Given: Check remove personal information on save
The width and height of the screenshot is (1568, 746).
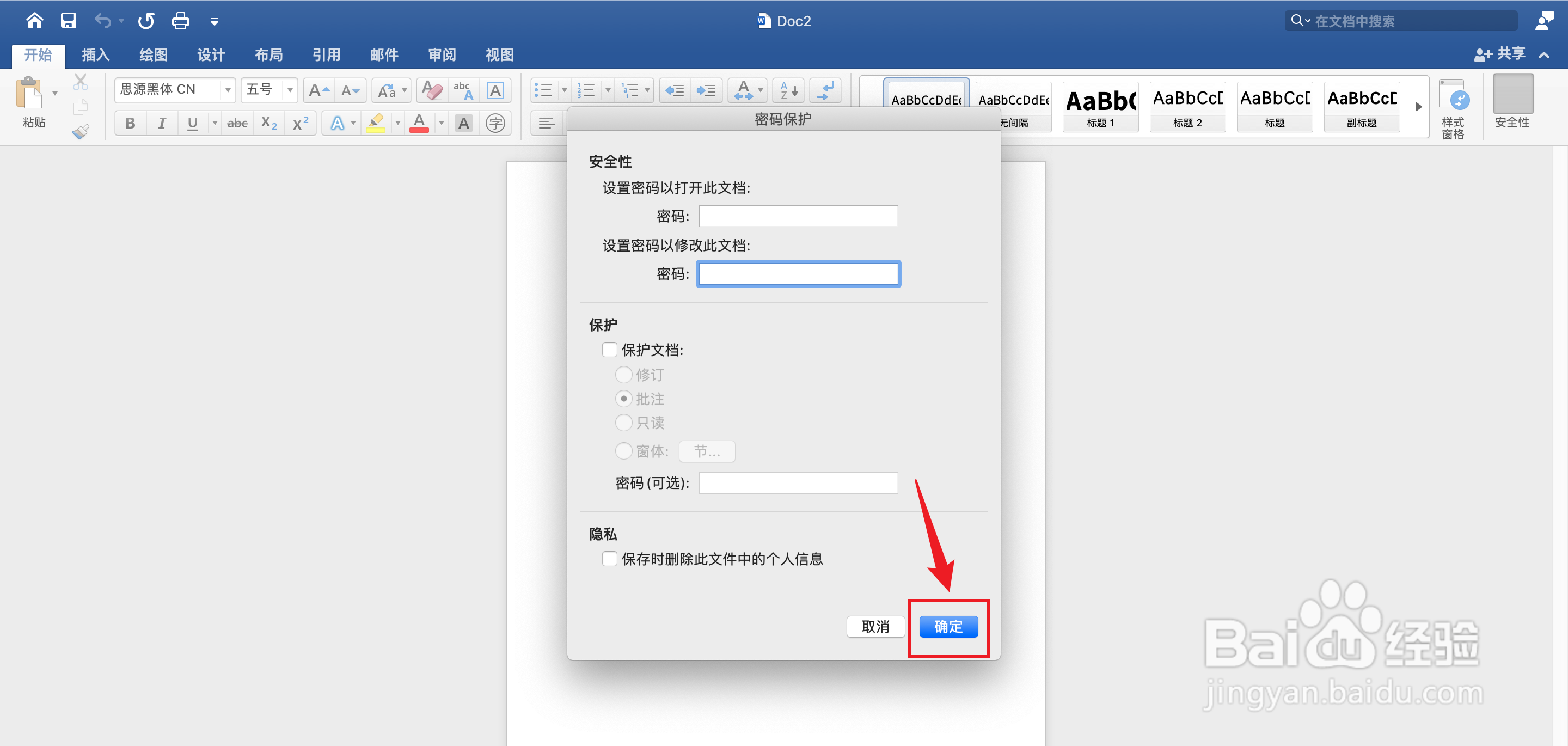Looking at the screenshot, I should tap(609, 559).
